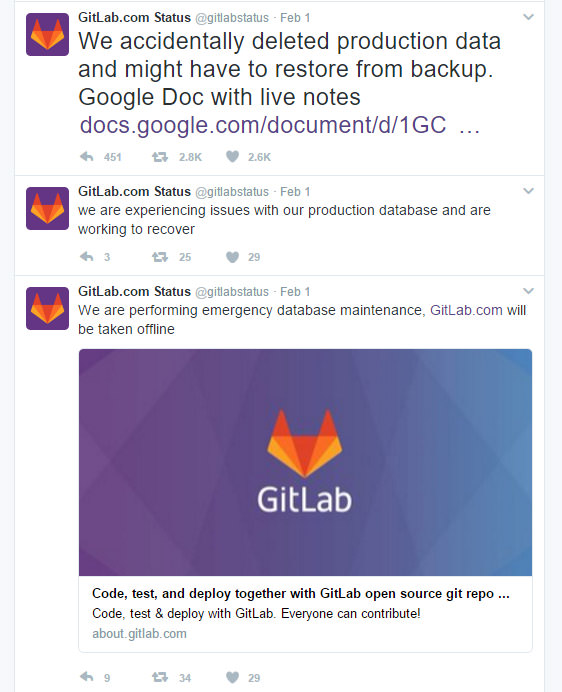Open GitLab avatar on emergency maintenance tweet
Image resolution: width=562 pixels, height=692 pixels.
tap(47, 308)
